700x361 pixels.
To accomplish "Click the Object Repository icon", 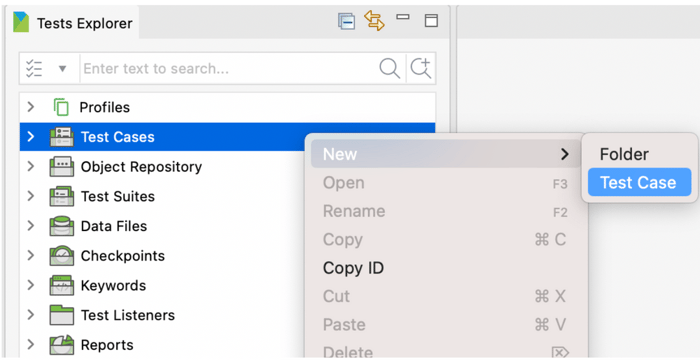I will [62, 167].
